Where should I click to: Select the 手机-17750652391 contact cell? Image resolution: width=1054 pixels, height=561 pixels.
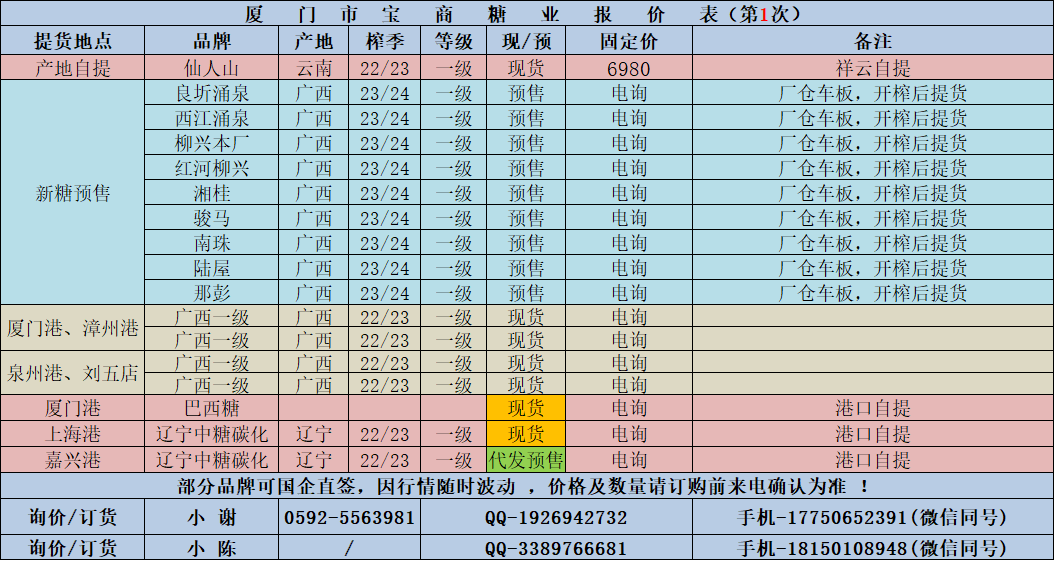[x=872, y=517]
